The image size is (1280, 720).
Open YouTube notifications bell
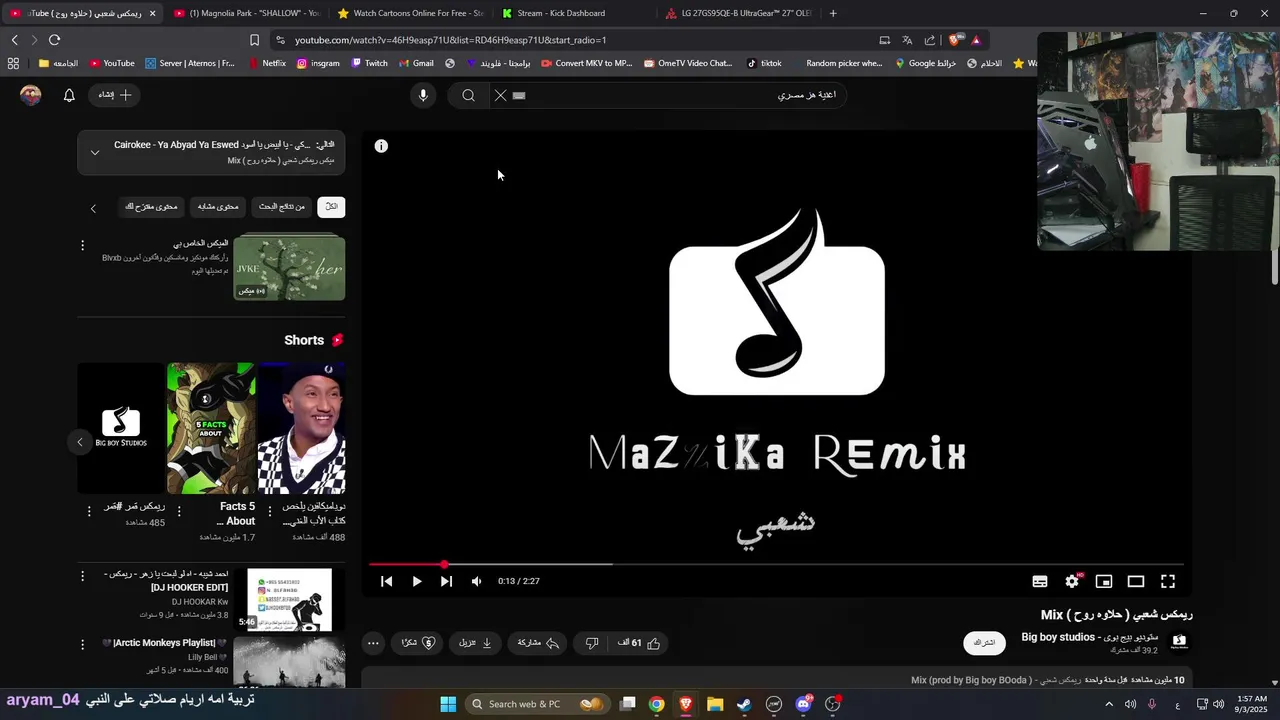[69, 95]
